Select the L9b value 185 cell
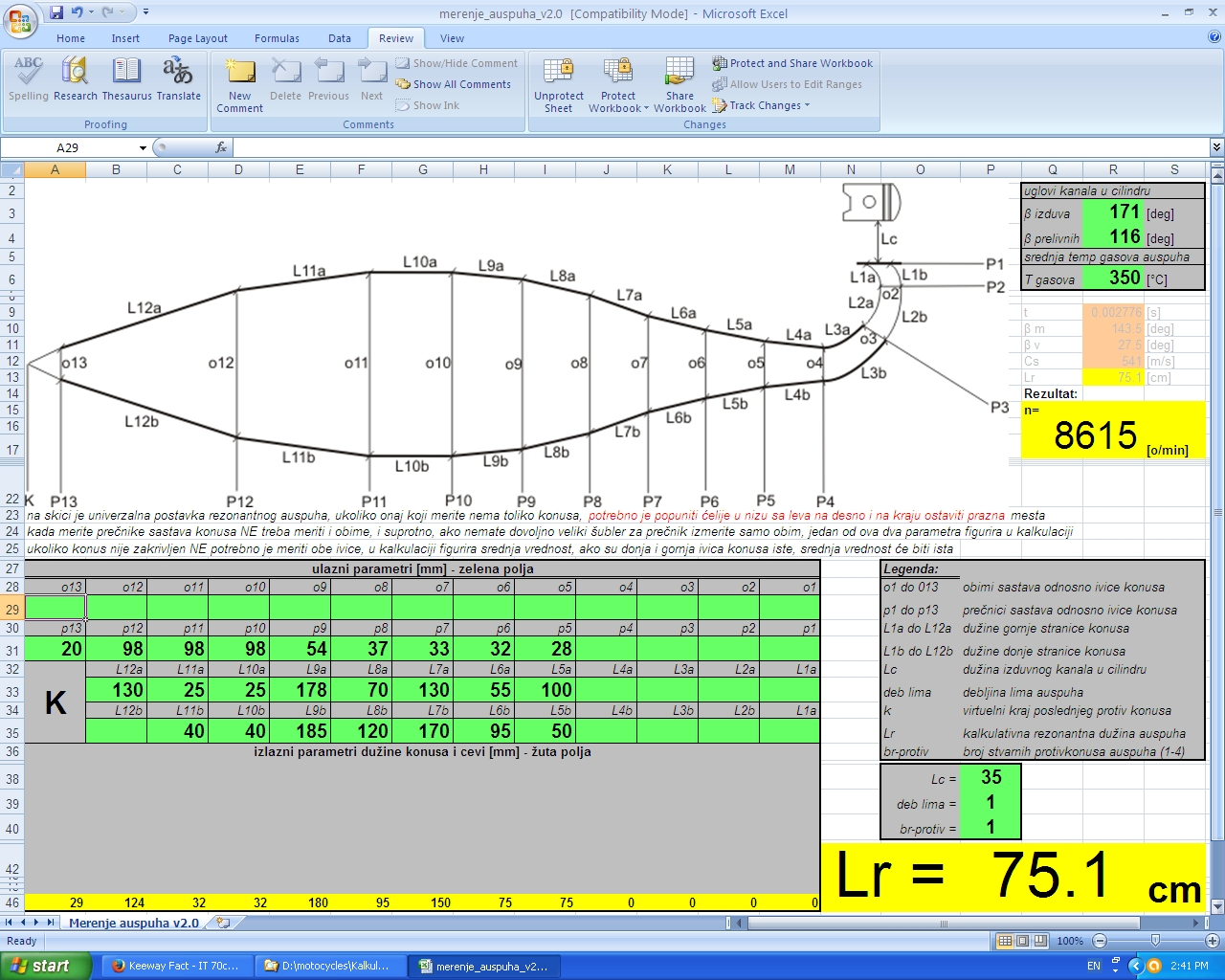Viewport: 1225px width, 980px height. 300,730
